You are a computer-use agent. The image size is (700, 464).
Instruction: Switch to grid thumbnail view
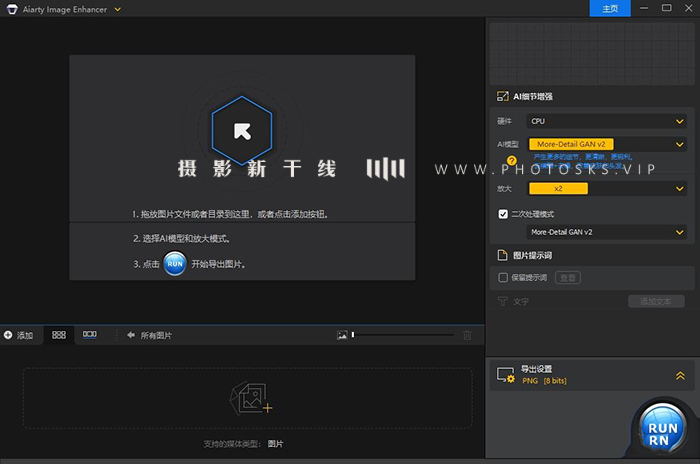tap(58, 335)
